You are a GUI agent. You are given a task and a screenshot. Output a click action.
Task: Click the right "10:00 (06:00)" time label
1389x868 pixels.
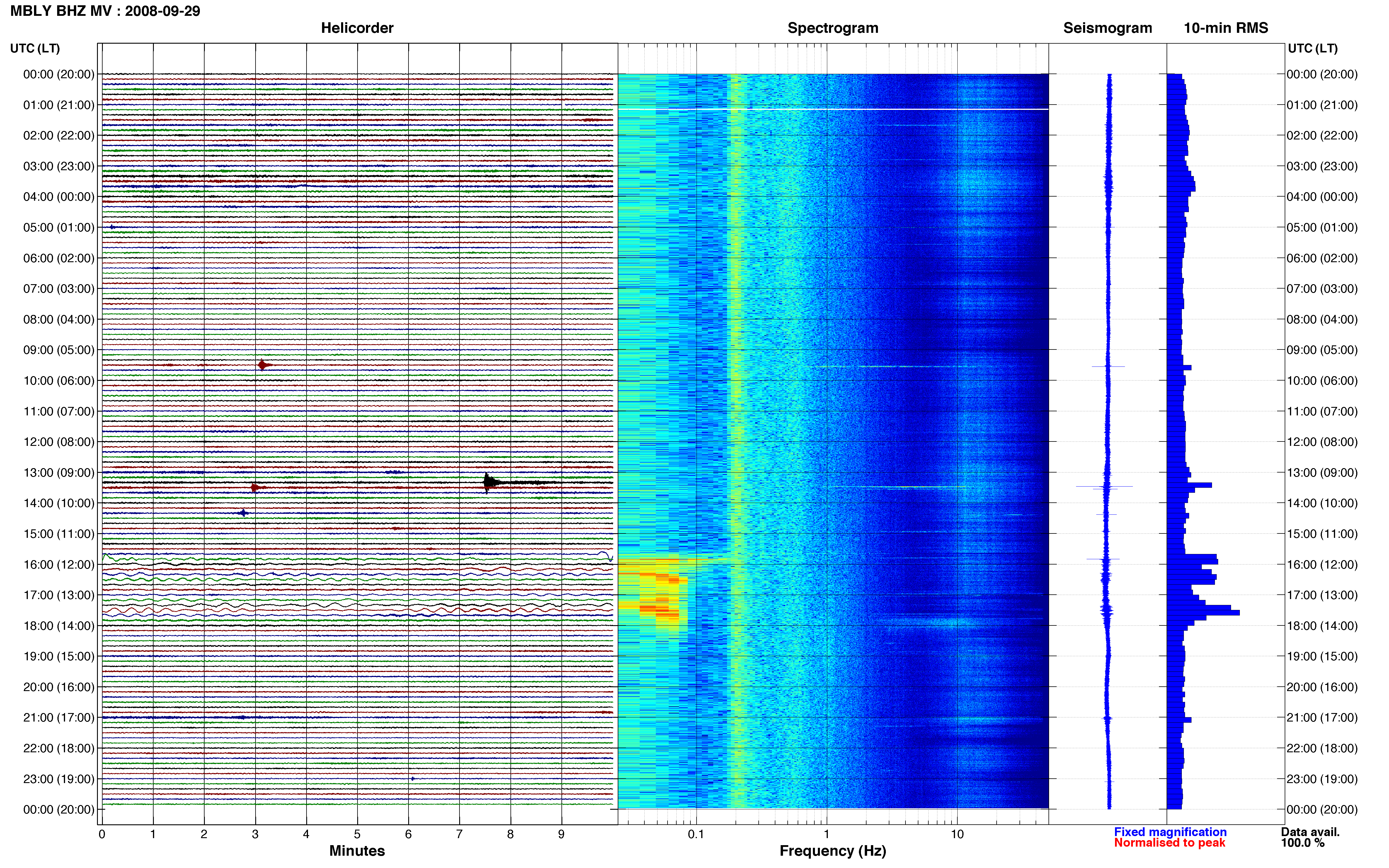coord(1322,381)
